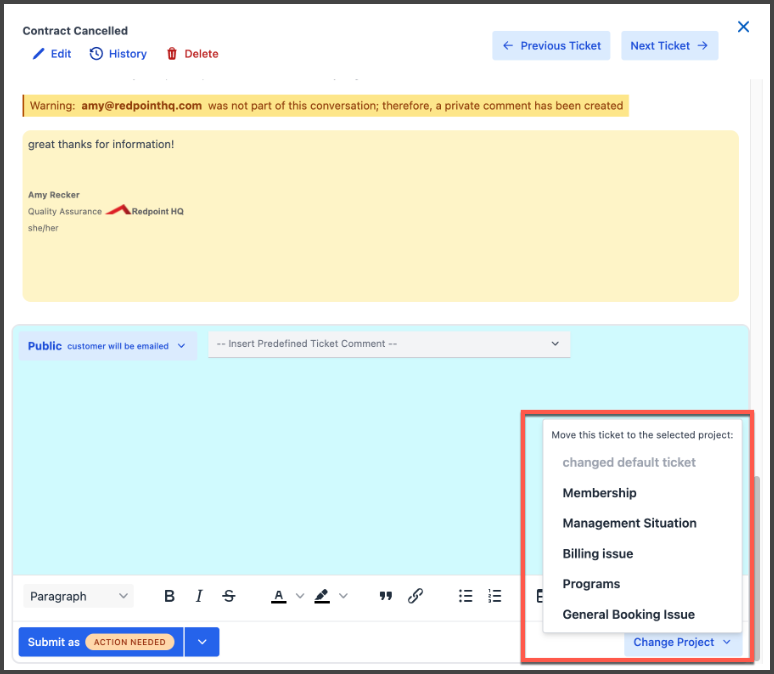
Task: Apply italic formatting
Action: (x=199, y=596)
